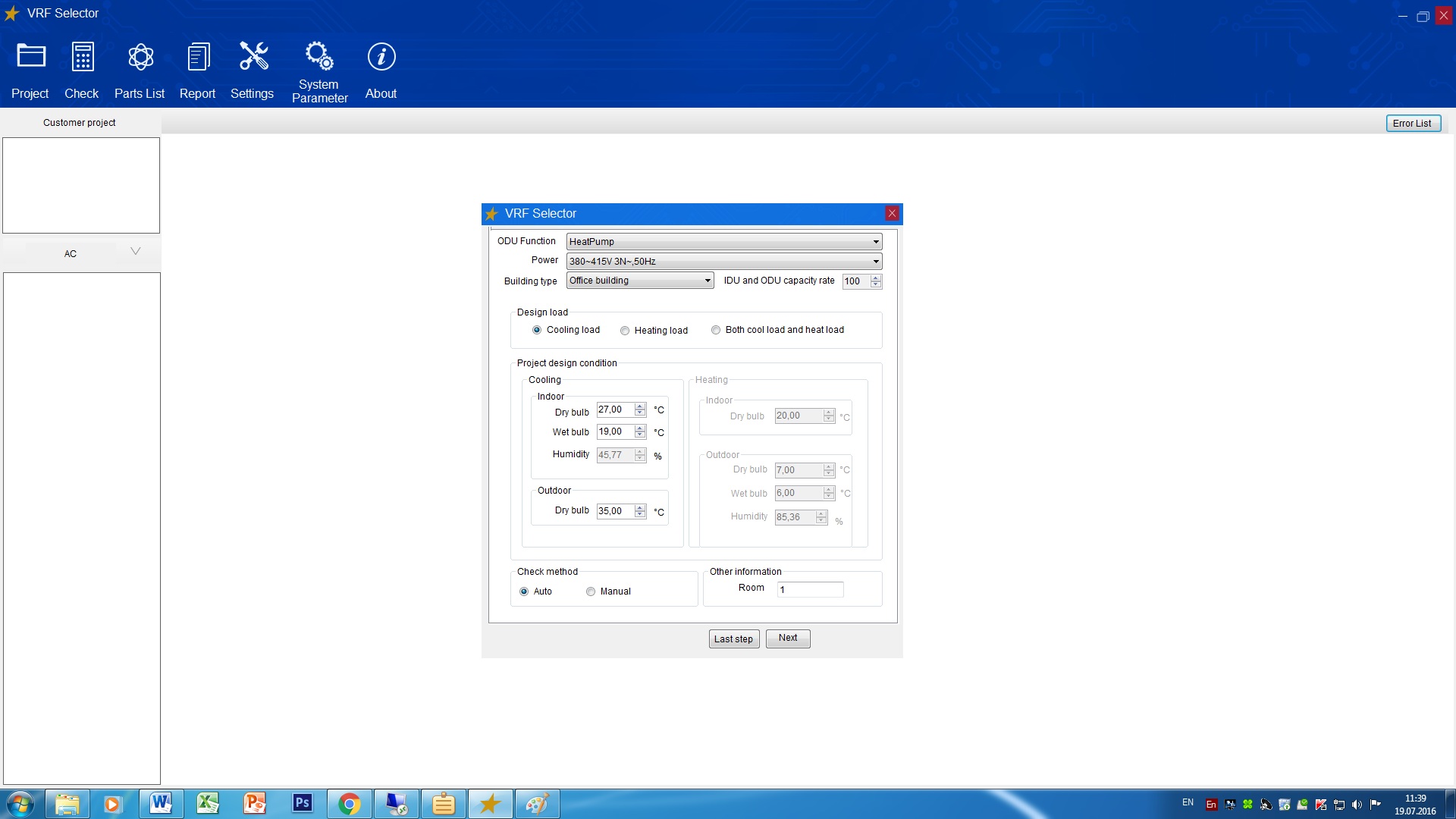Image resolution: width=1456 pixels, height=819 pixels.
Task: Open the Parts List icon
Action: (x=140, y=57)
